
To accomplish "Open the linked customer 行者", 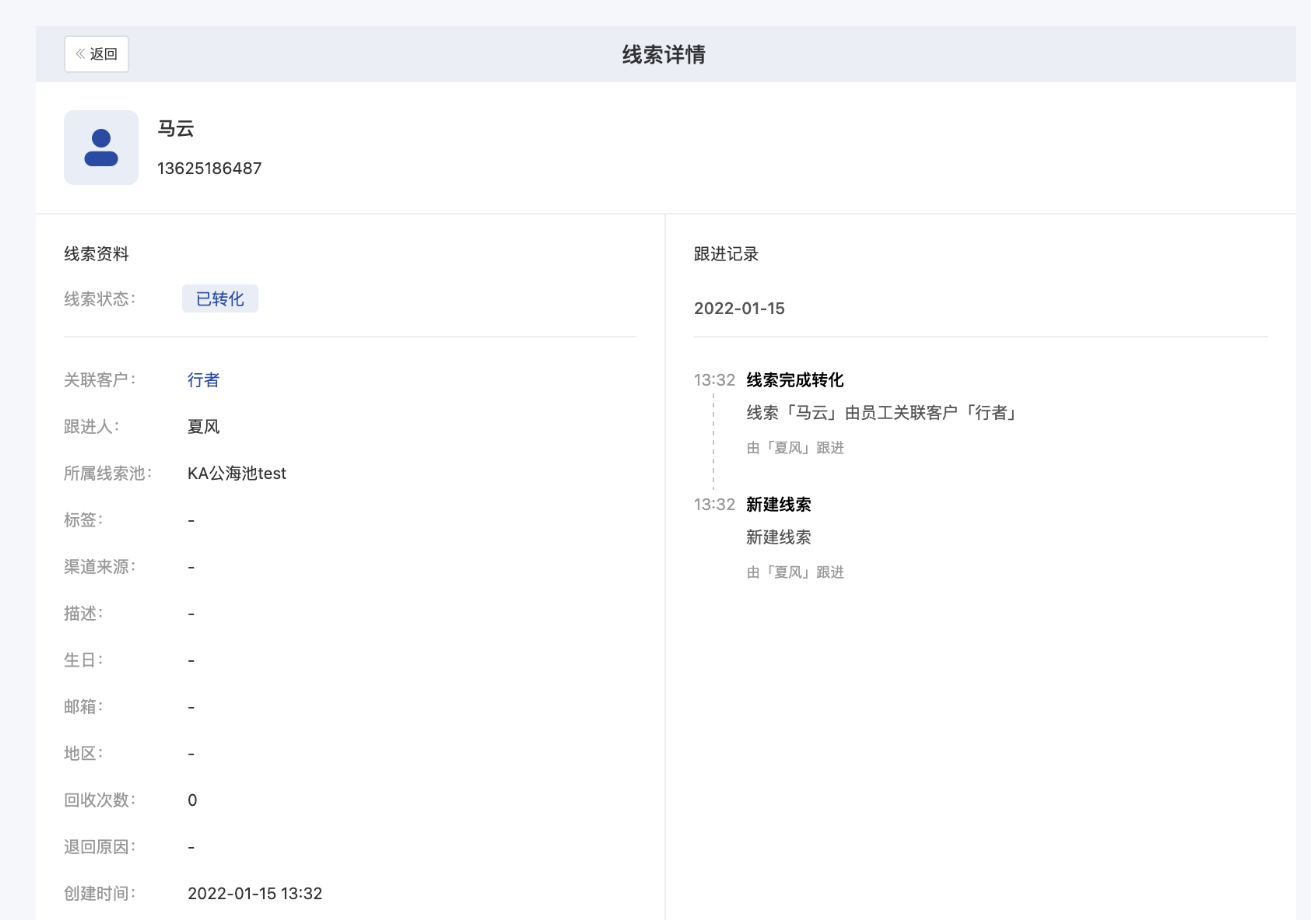I will tap(203, 380).
